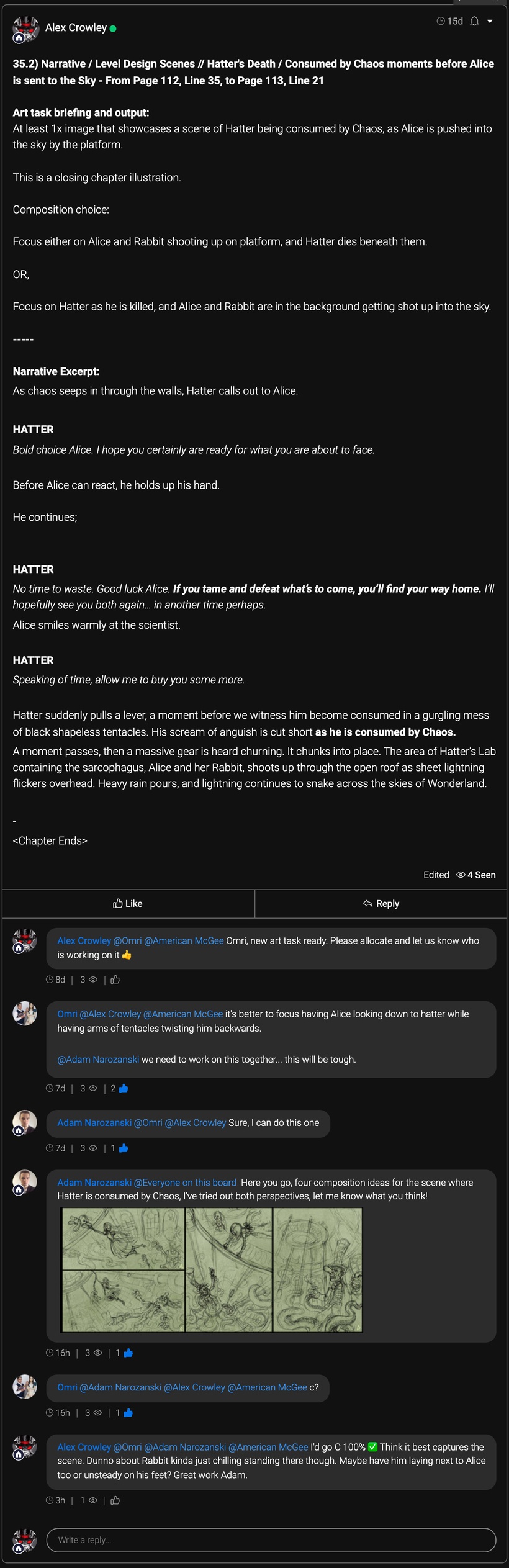Click Omri's avatar beside the "c?" comment
The image size is (509, 1568).
pos(25,1386)
